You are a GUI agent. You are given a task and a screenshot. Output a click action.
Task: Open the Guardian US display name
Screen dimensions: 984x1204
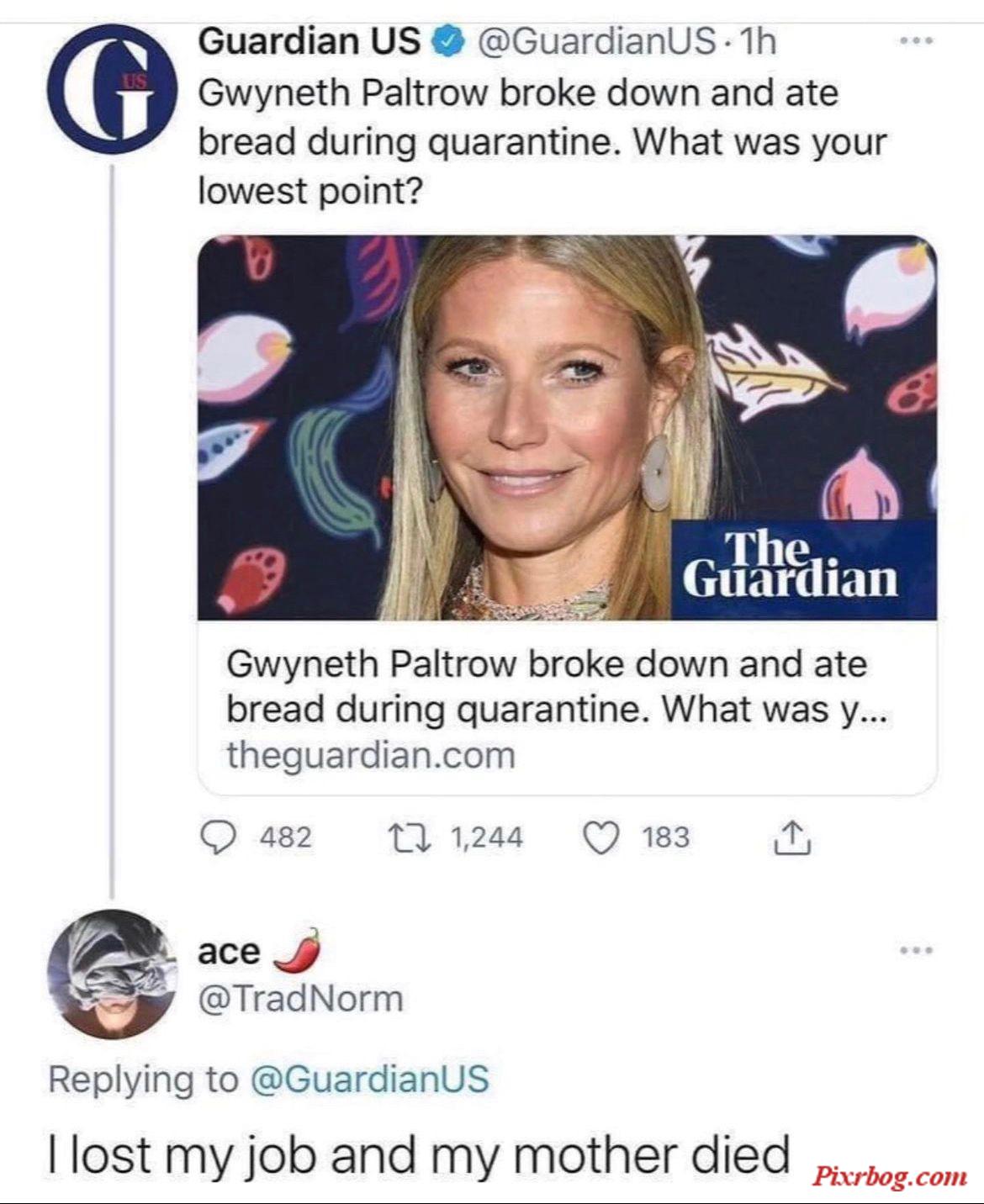pyautogui.click(x=309, y=41)
